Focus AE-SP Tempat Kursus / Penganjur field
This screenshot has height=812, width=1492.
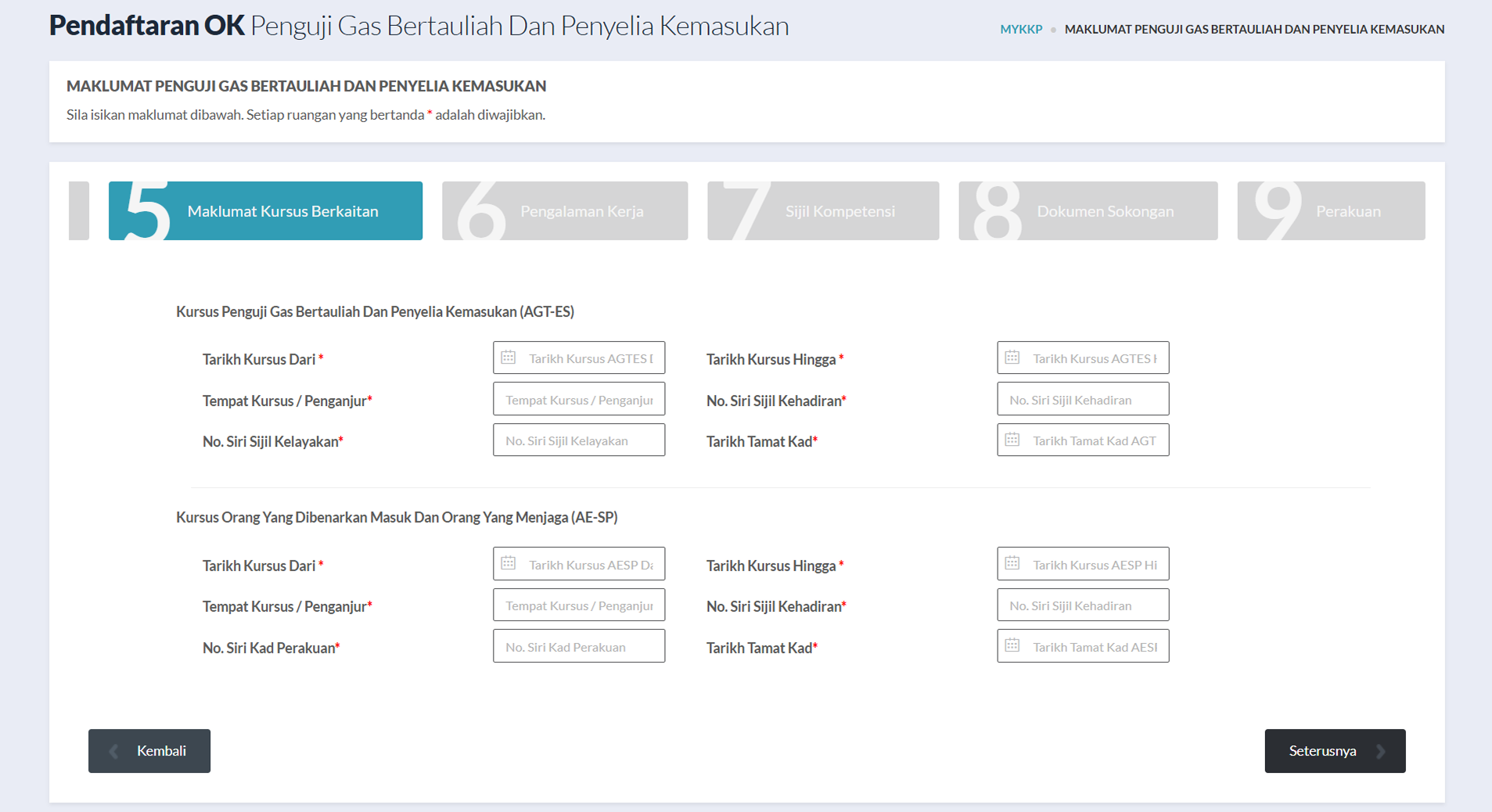coord(579,605)
